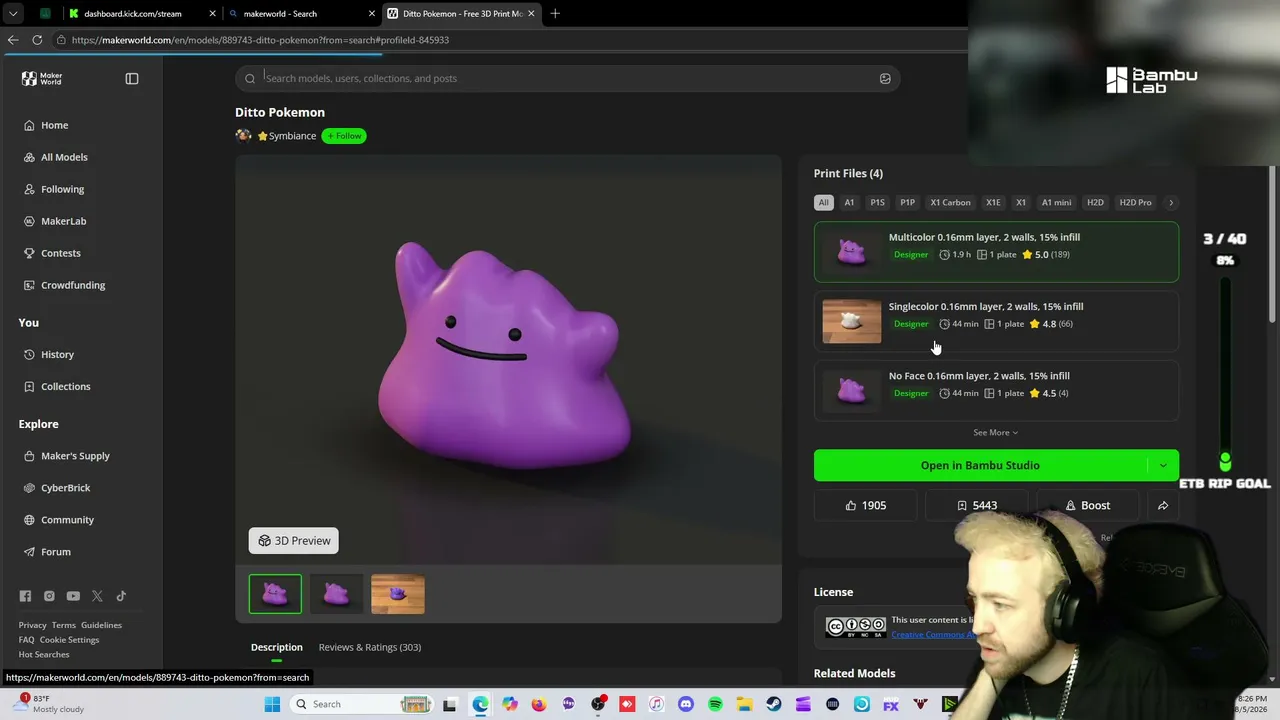This screenshot has height=720, width=1280.
Task: Click the model search input field
Action: [566, 78]
